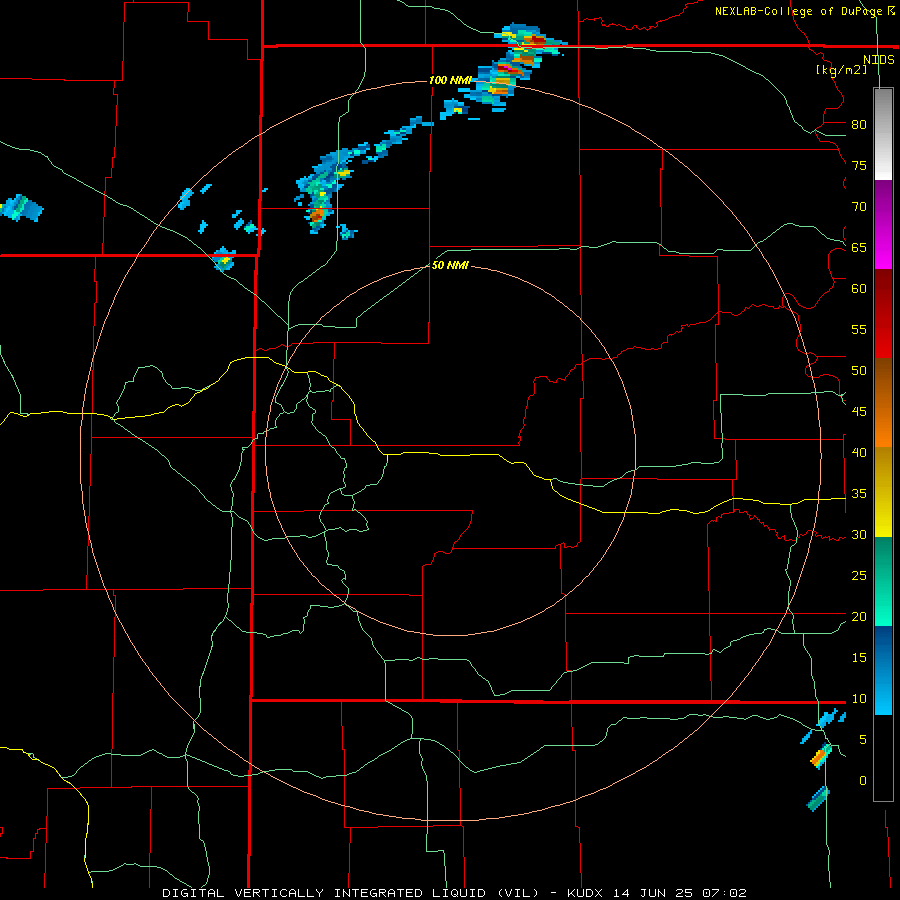
Task: Select the 5 value on the color scale
Action: coord(863,739)
